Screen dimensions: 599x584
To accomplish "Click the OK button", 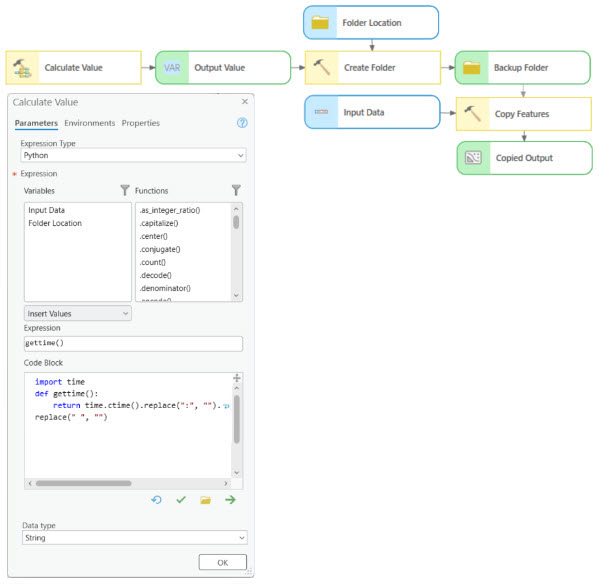I will coord(223,562).
